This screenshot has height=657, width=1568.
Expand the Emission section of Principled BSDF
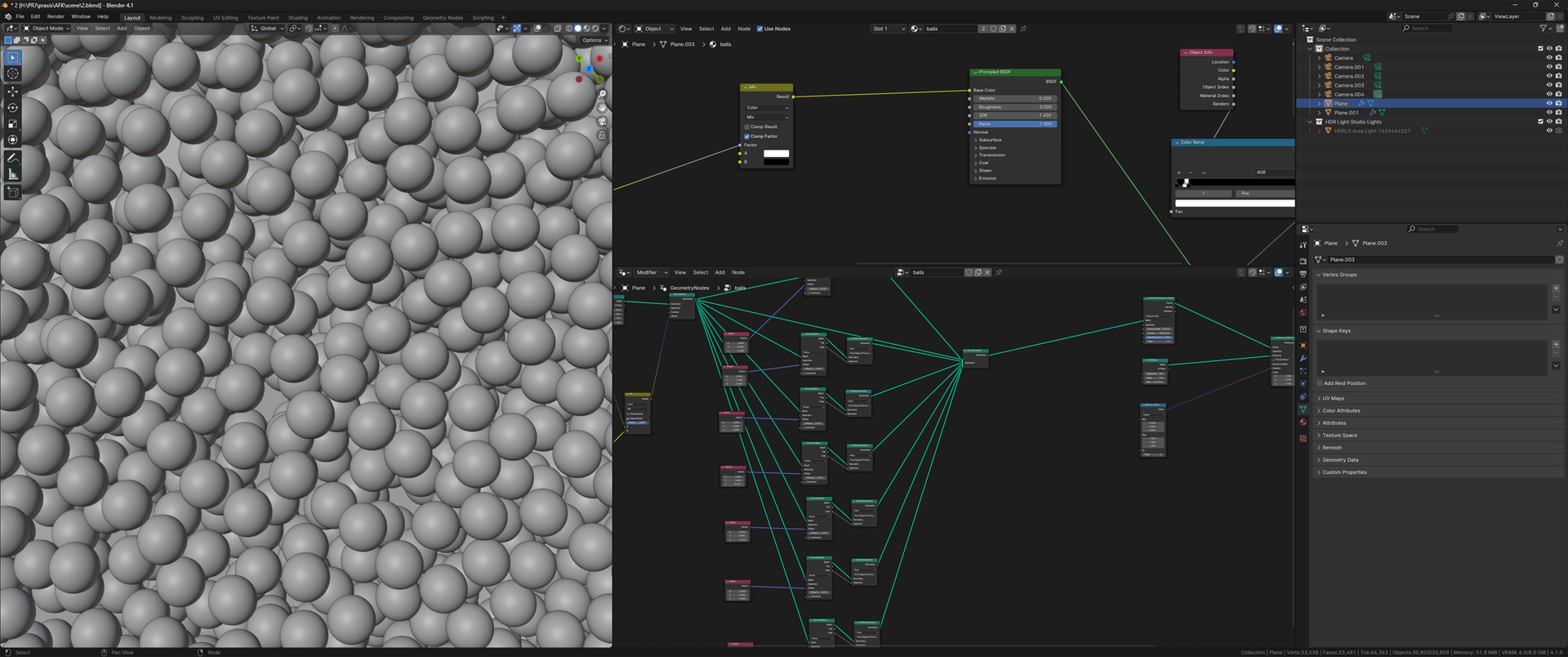(x=987, y=178)
